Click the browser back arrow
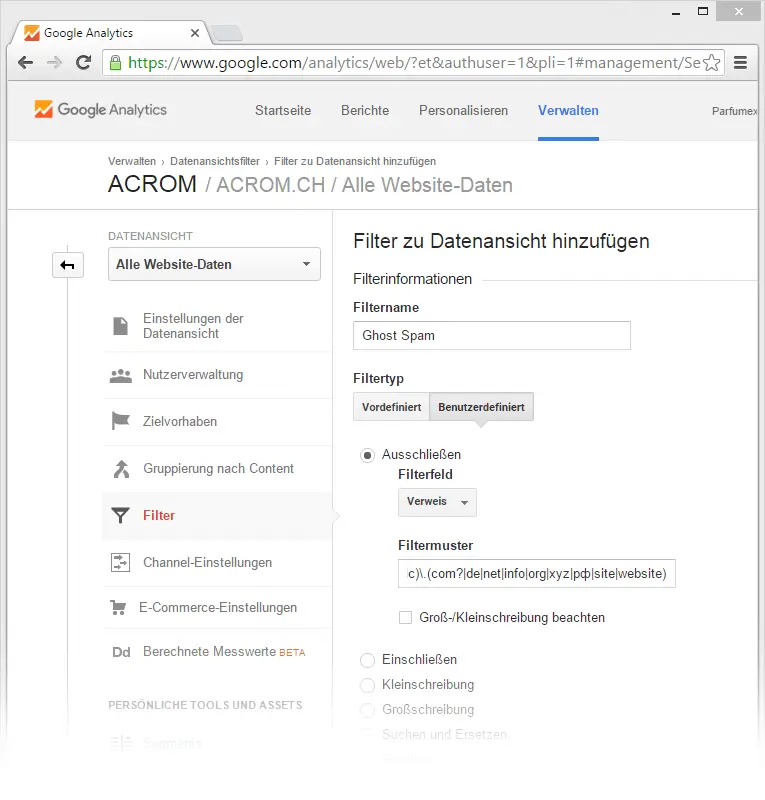765x800 pixels. tap(26, 62)
